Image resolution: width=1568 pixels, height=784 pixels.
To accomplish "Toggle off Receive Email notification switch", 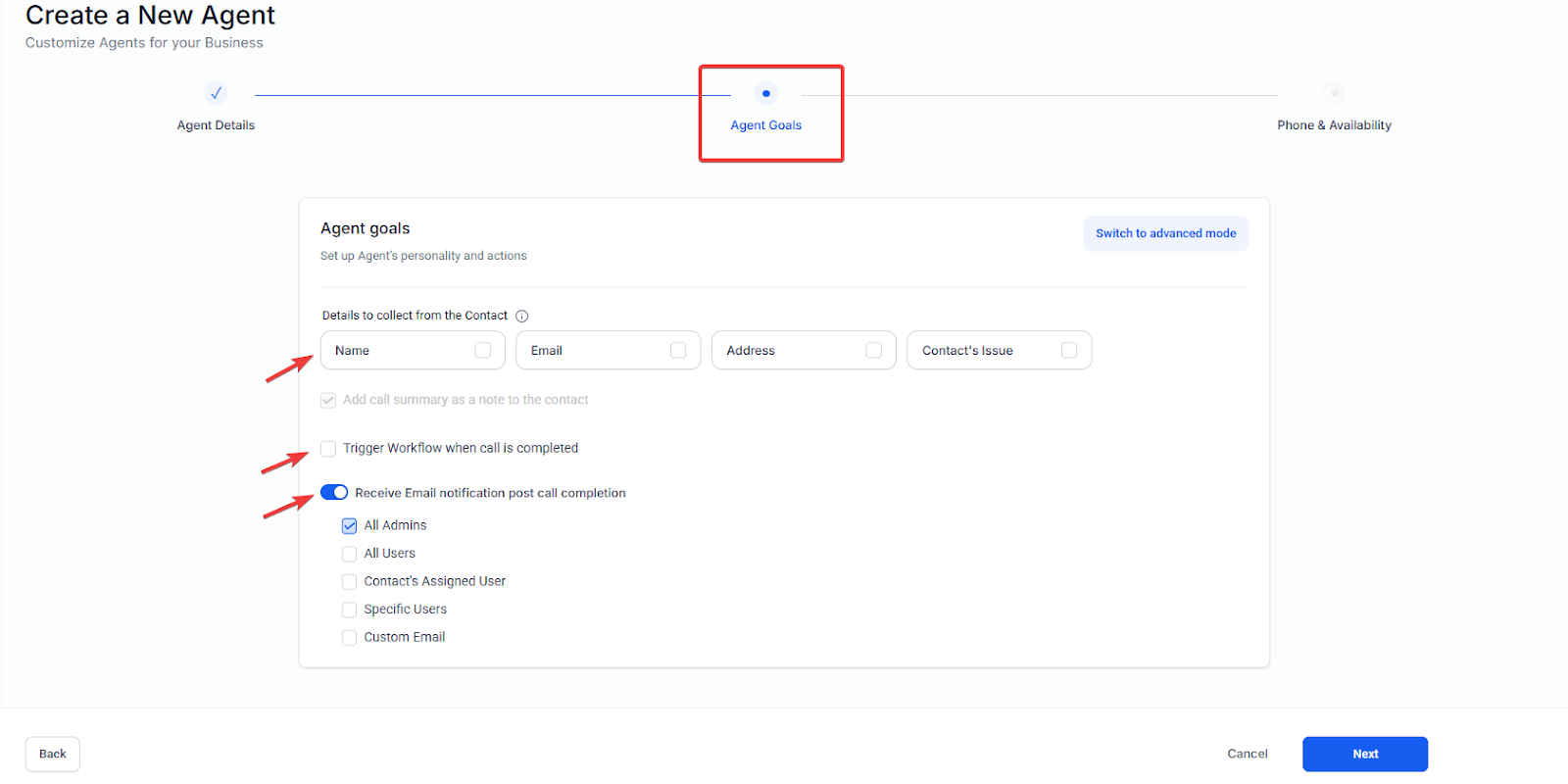I will tap(334, 492).
